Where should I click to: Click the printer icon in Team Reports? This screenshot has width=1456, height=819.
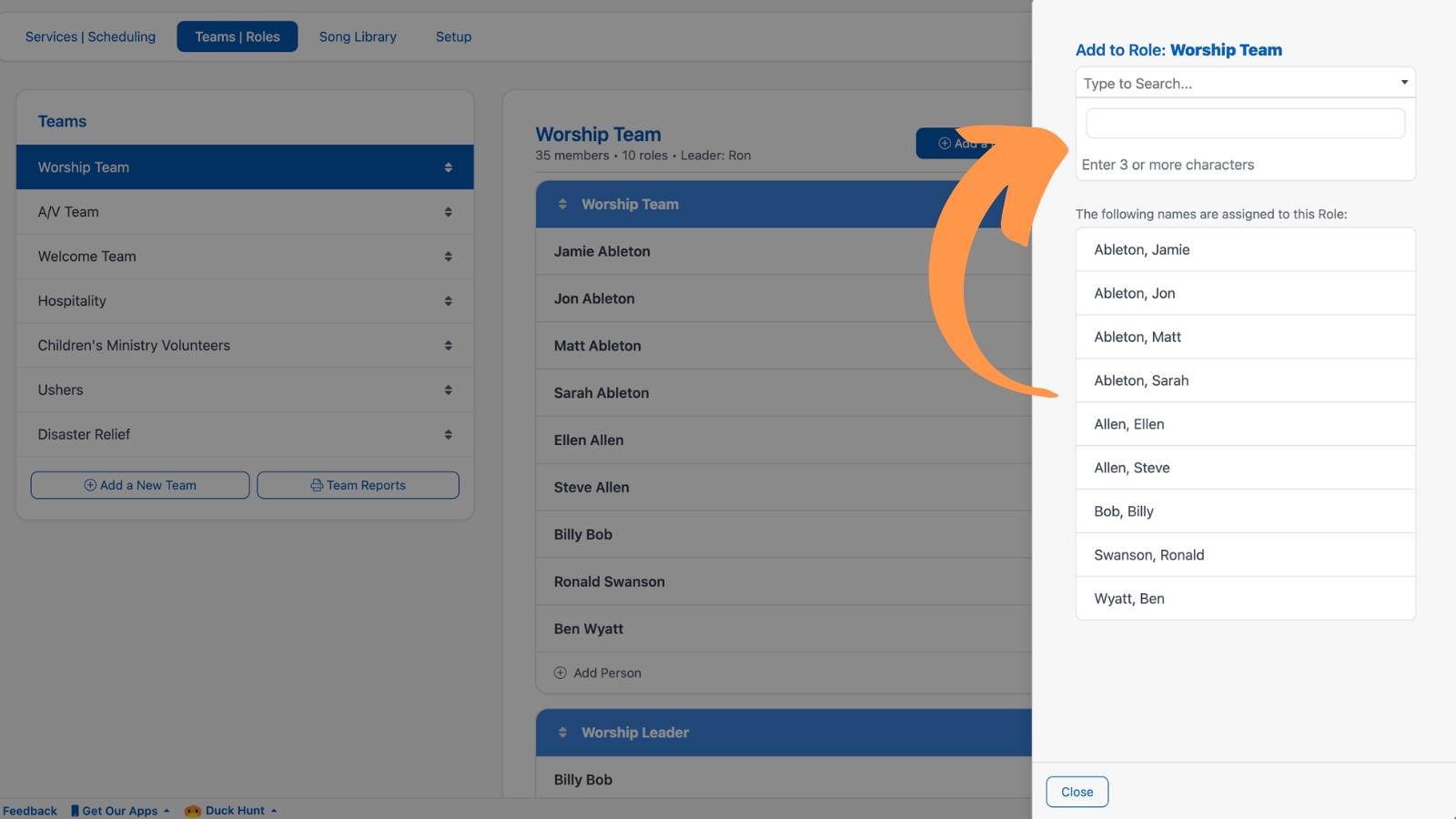click(x=317, y=485)
